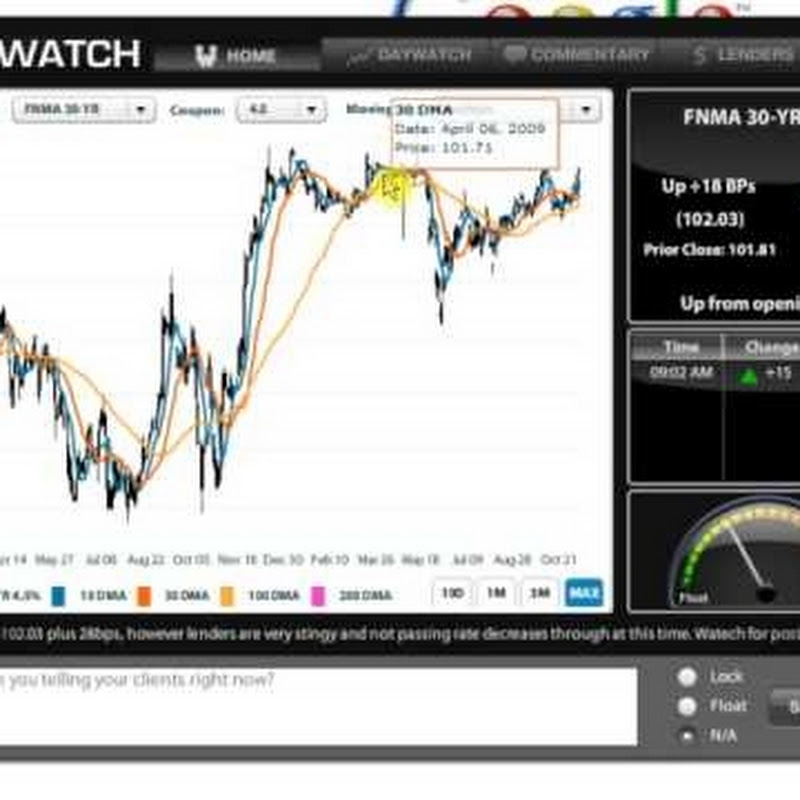Click the Lenders dollar sign icon
This screenshot has height=800, width=800.
coord(700,55)
